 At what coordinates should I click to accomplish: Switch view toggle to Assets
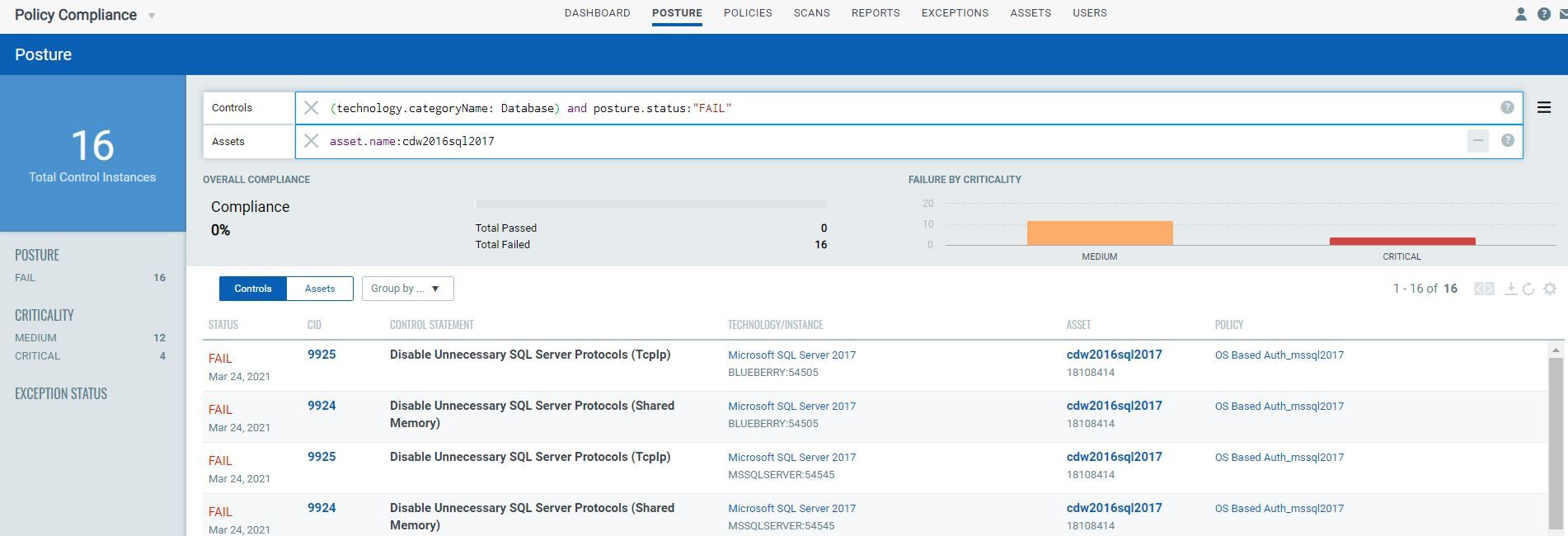pos(320,289)
